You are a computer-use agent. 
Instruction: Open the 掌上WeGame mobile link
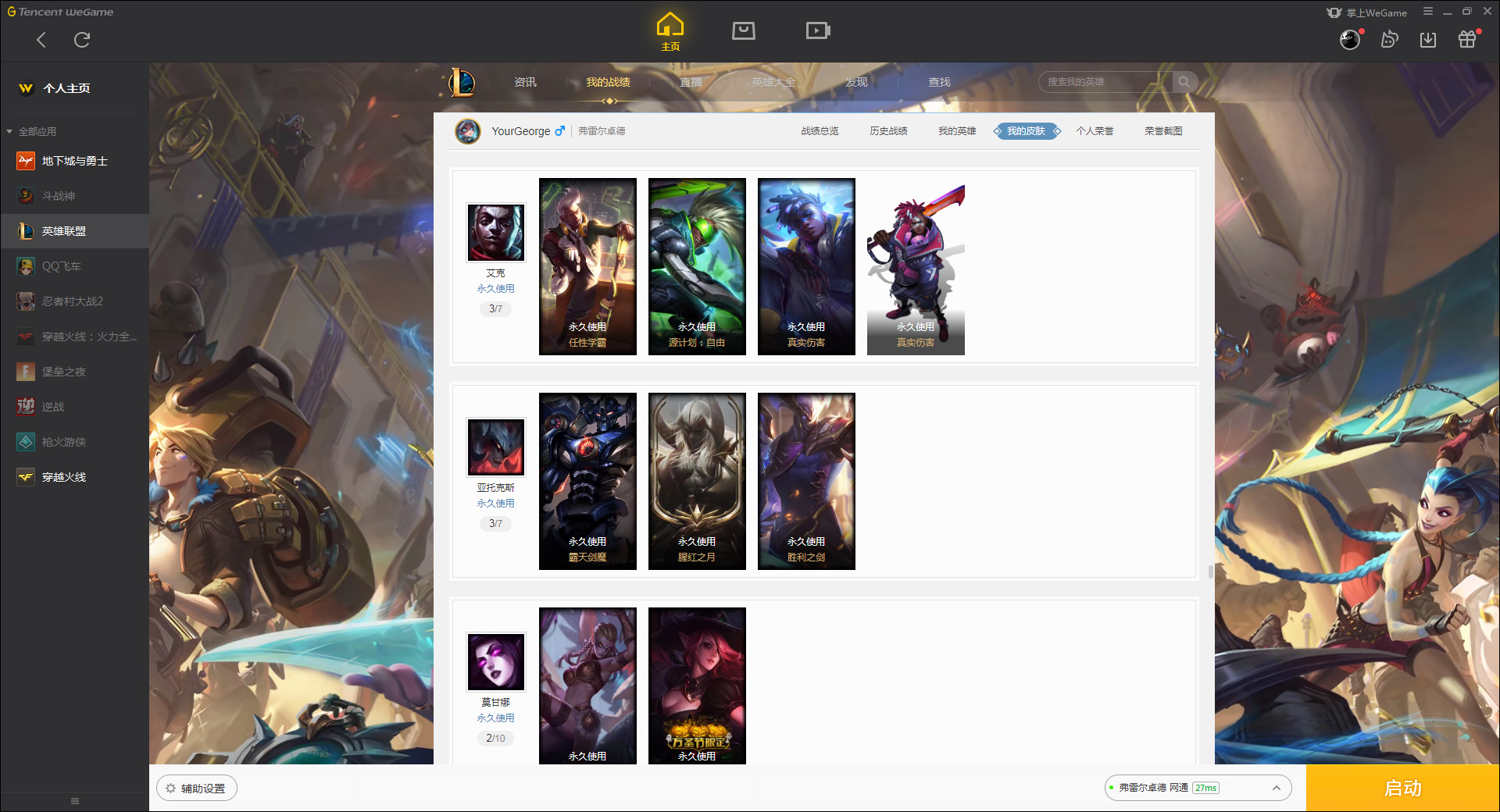[x=1367, y=12]
